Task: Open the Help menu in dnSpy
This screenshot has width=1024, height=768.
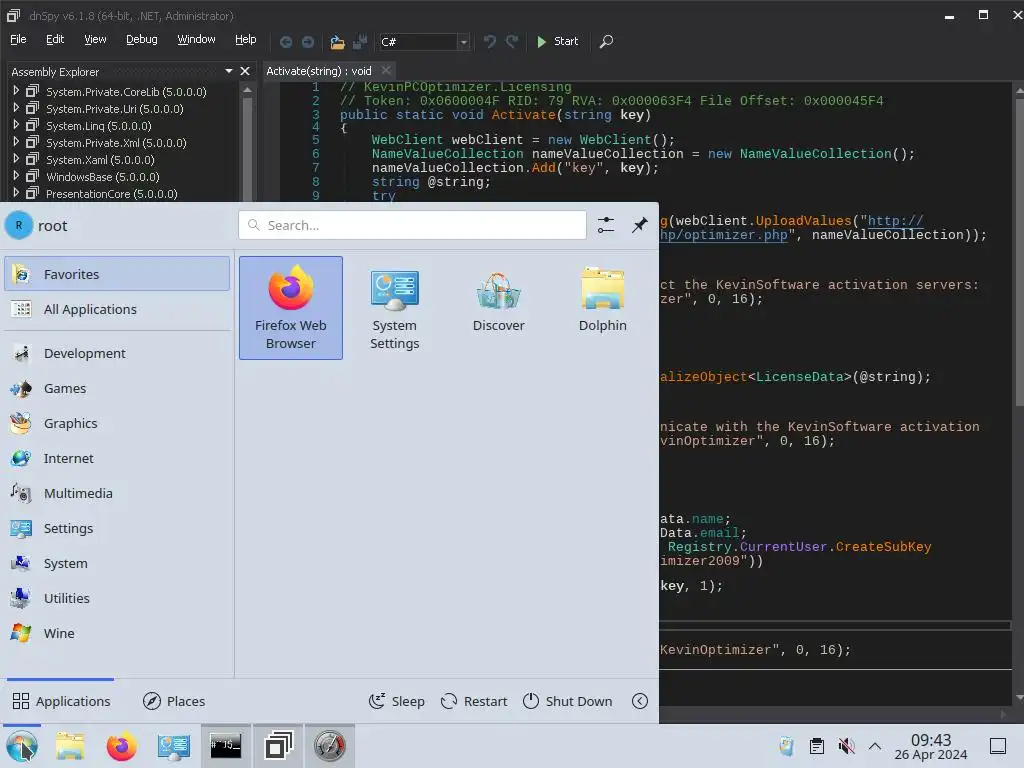Action: click(x=246, y=39)
